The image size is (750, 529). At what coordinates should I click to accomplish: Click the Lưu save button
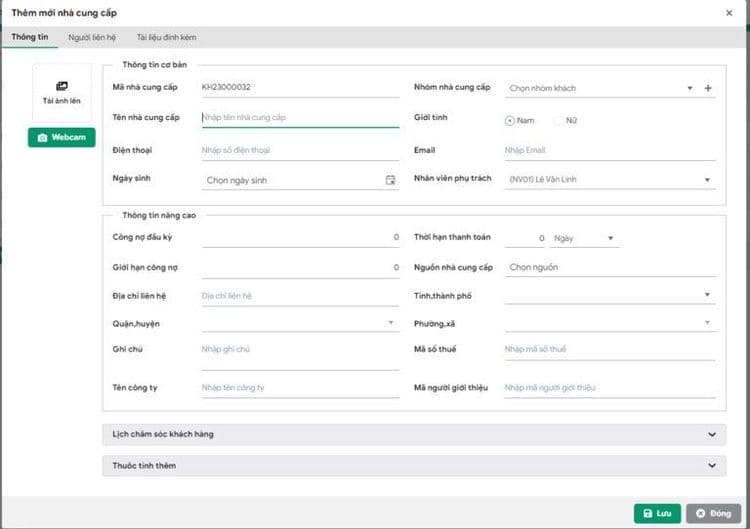(657, 513)
